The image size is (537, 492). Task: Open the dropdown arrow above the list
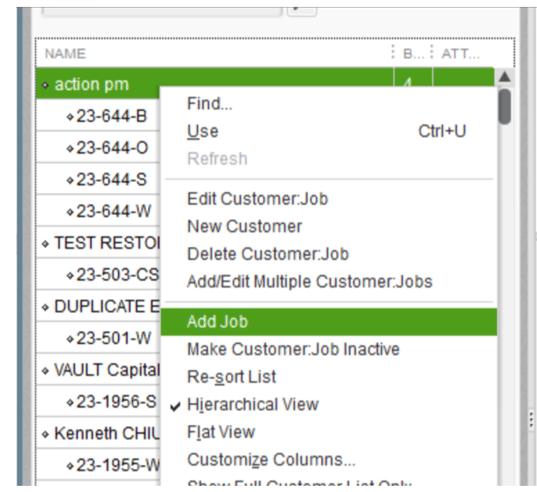[x=302, y=11]
